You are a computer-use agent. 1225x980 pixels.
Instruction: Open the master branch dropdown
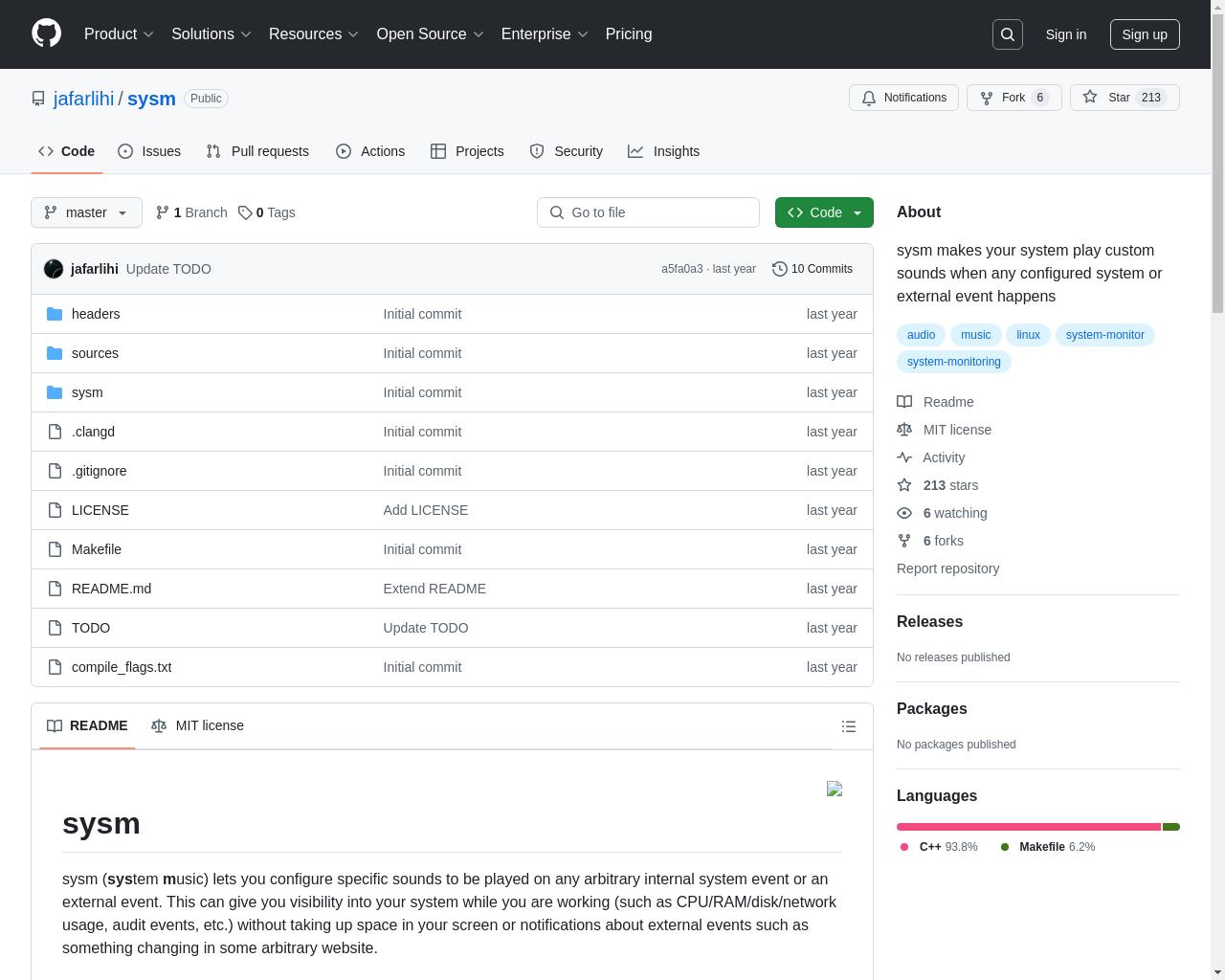pos(86,212)
